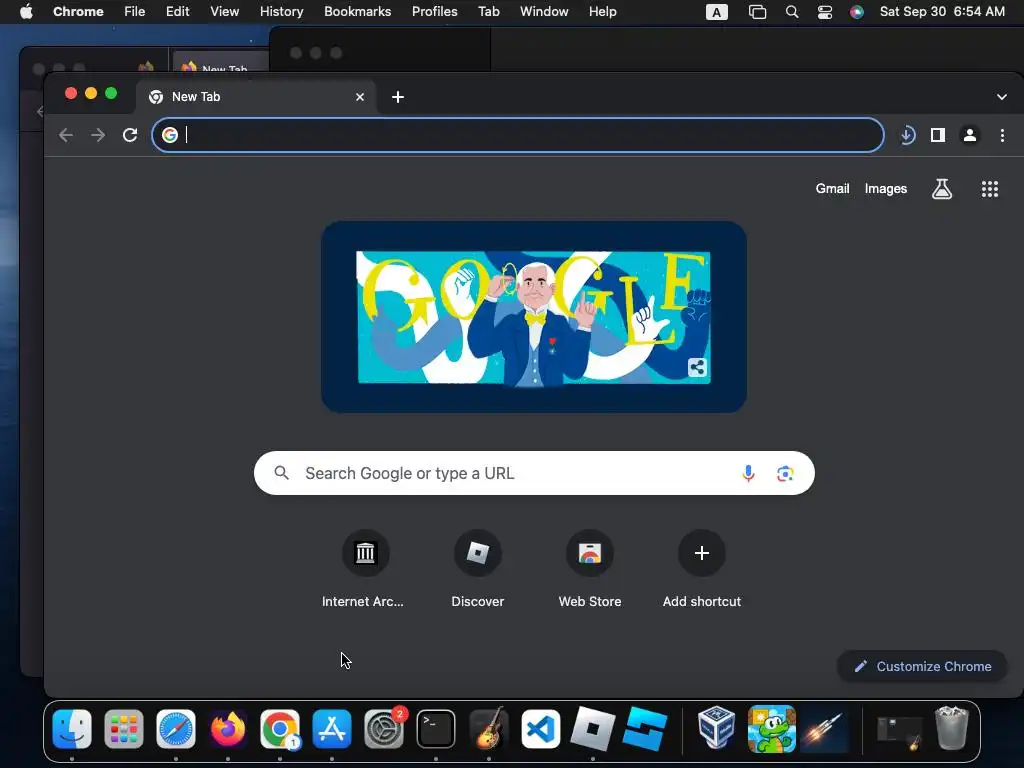Open the Chrome three-dot menu

[1002, 135]
